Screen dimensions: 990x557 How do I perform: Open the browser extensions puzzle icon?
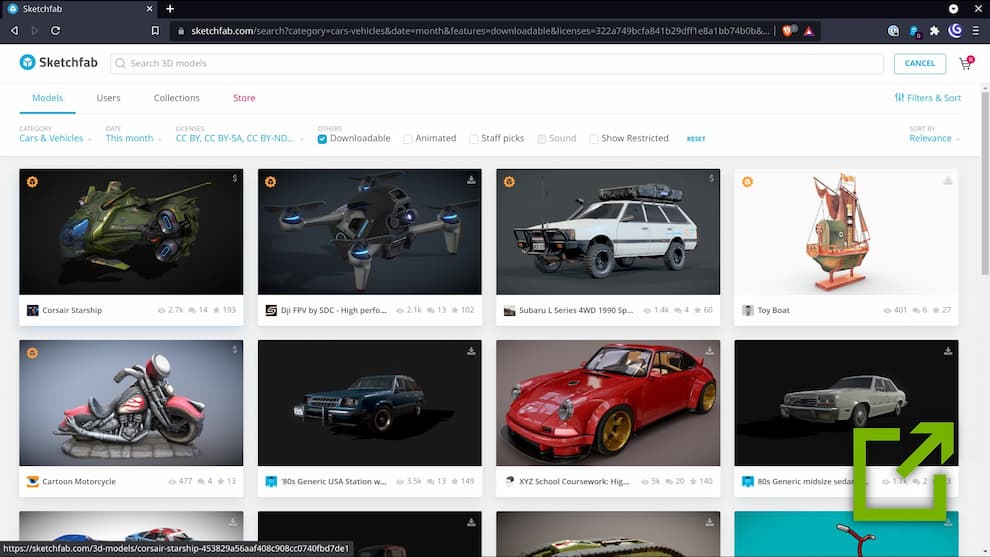pyautogui.click(x=934, y=31)
